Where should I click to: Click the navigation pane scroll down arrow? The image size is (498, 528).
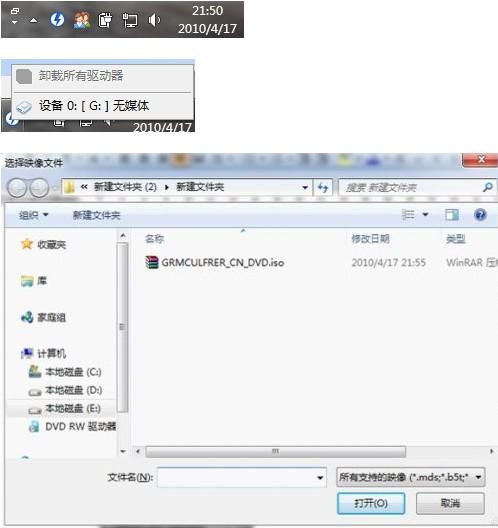pos(123,452)
